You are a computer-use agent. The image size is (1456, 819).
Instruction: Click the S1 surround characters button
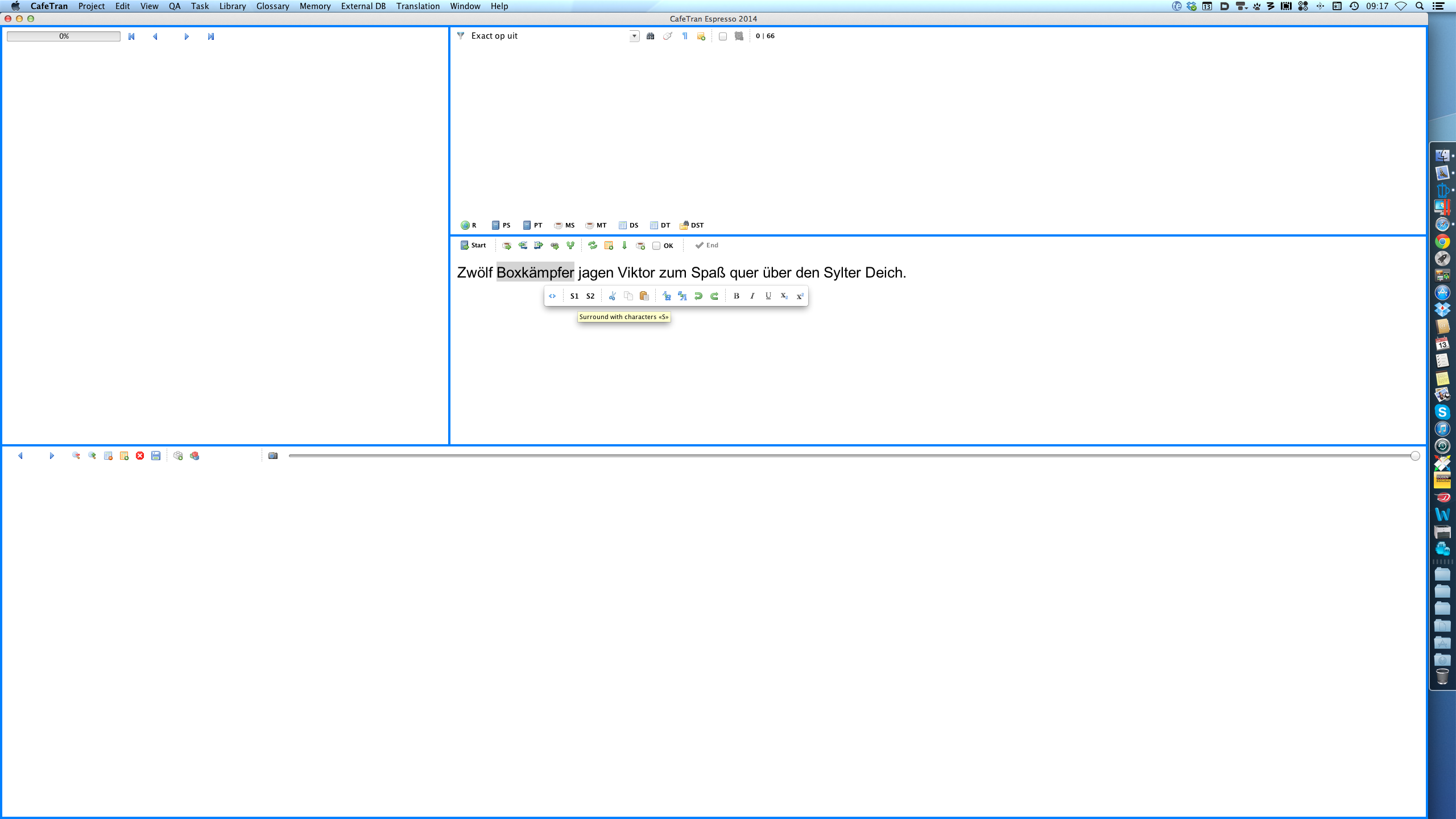pyautogui.click(x=574, y=296)
